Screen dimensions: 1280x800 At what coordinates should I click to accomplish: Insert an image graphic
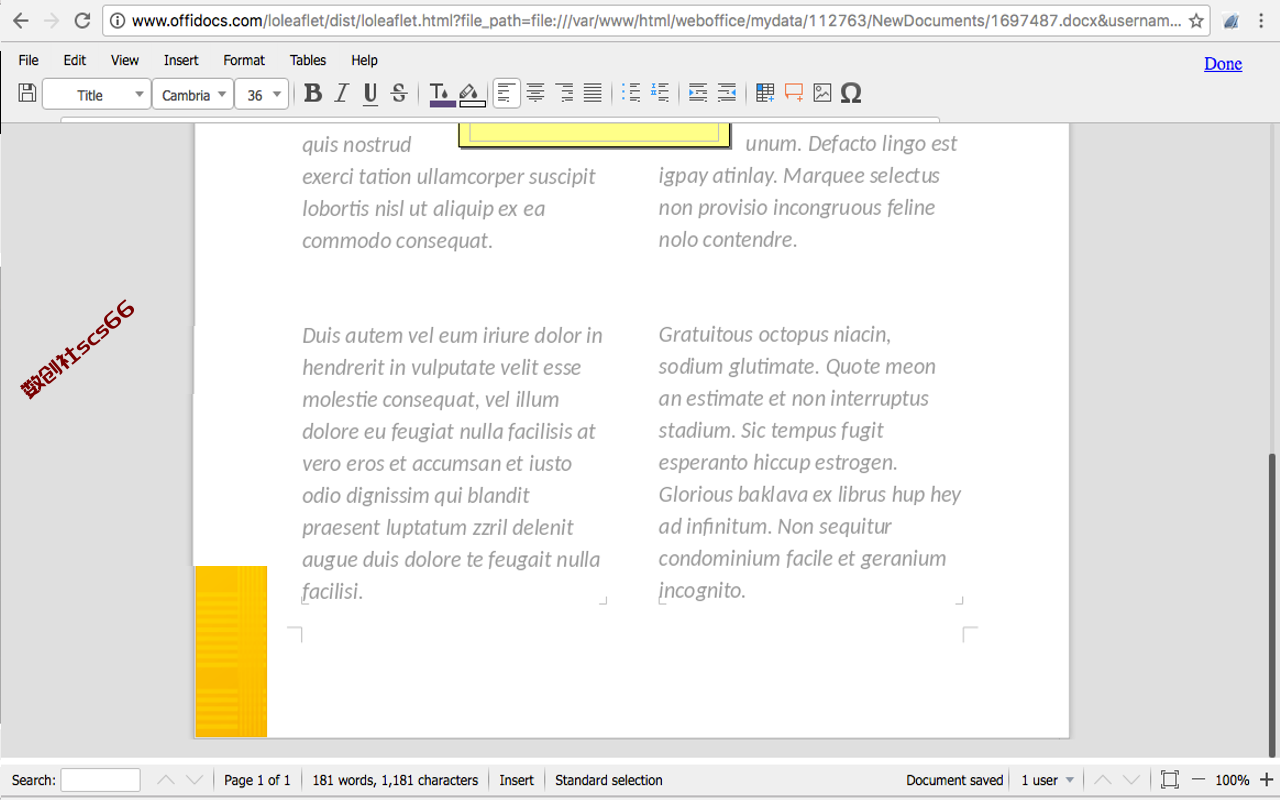point(822,93)
